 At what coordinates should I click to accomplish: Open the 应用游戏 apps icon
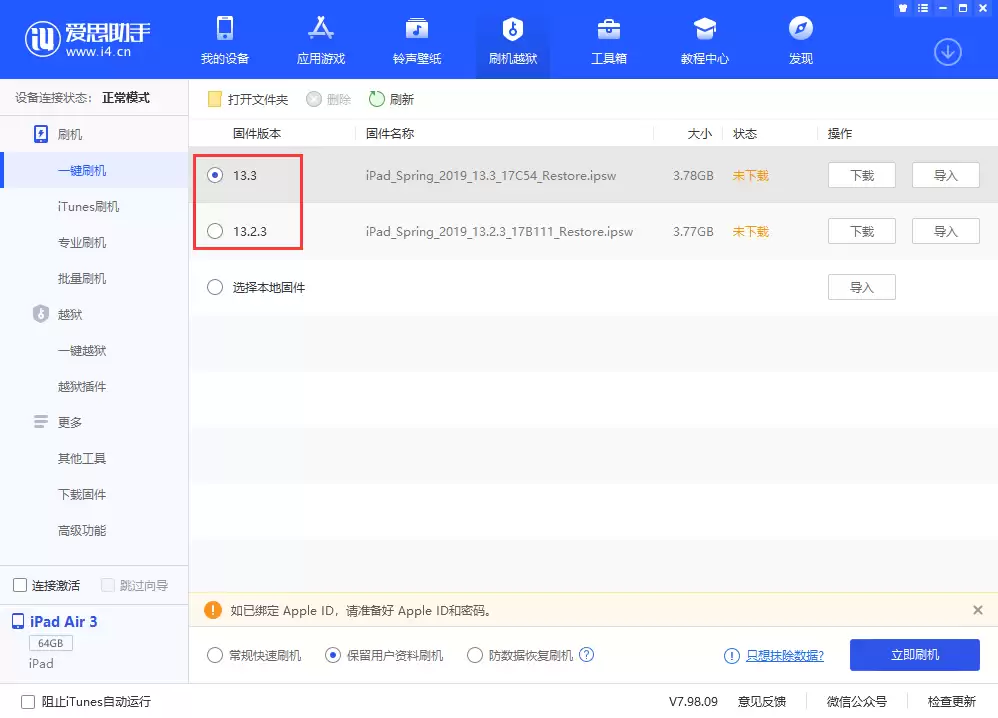(321, 29)
